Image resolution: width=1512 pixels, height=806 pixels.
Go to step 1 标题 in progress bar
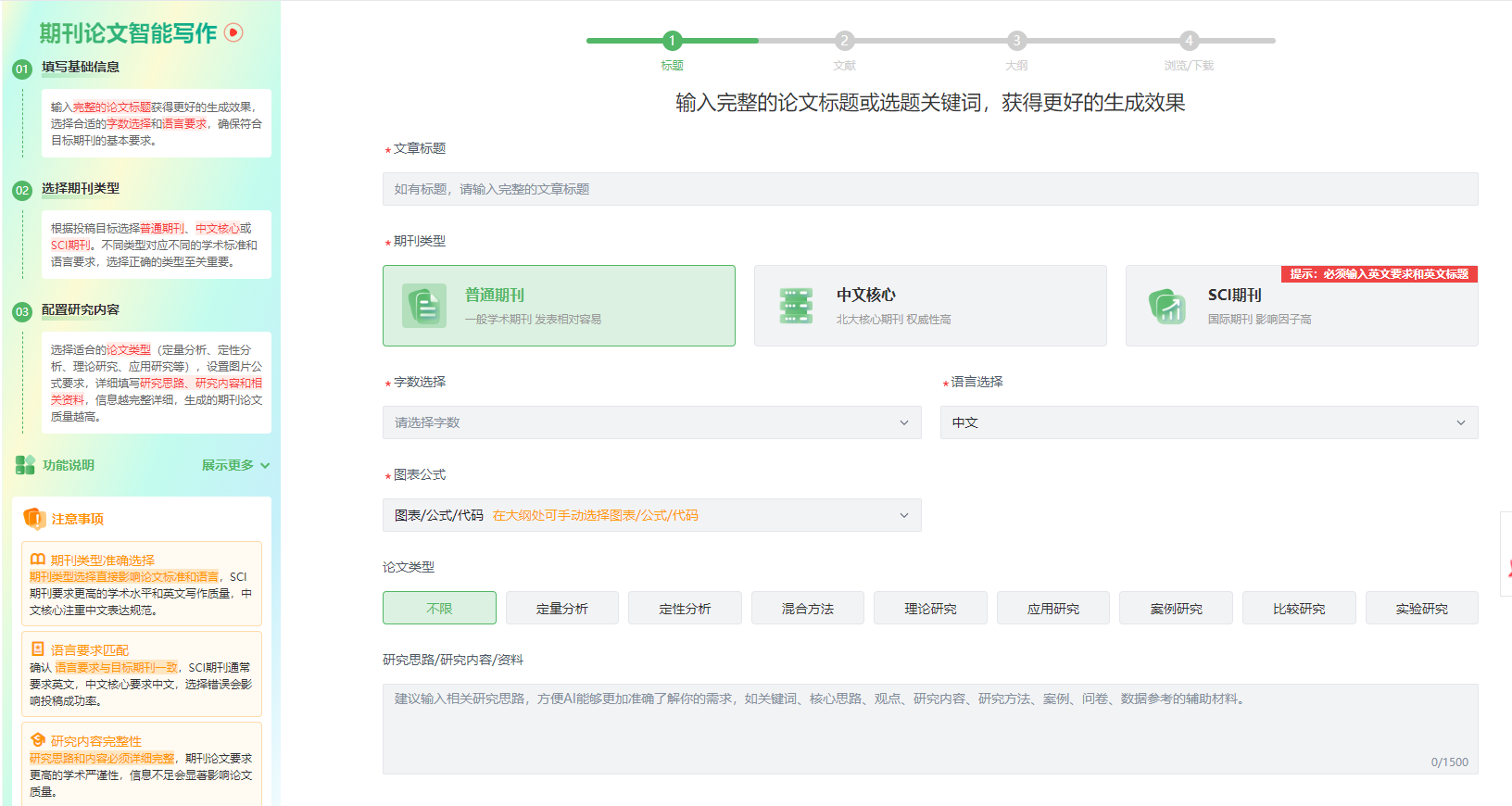tap(672, 41)
